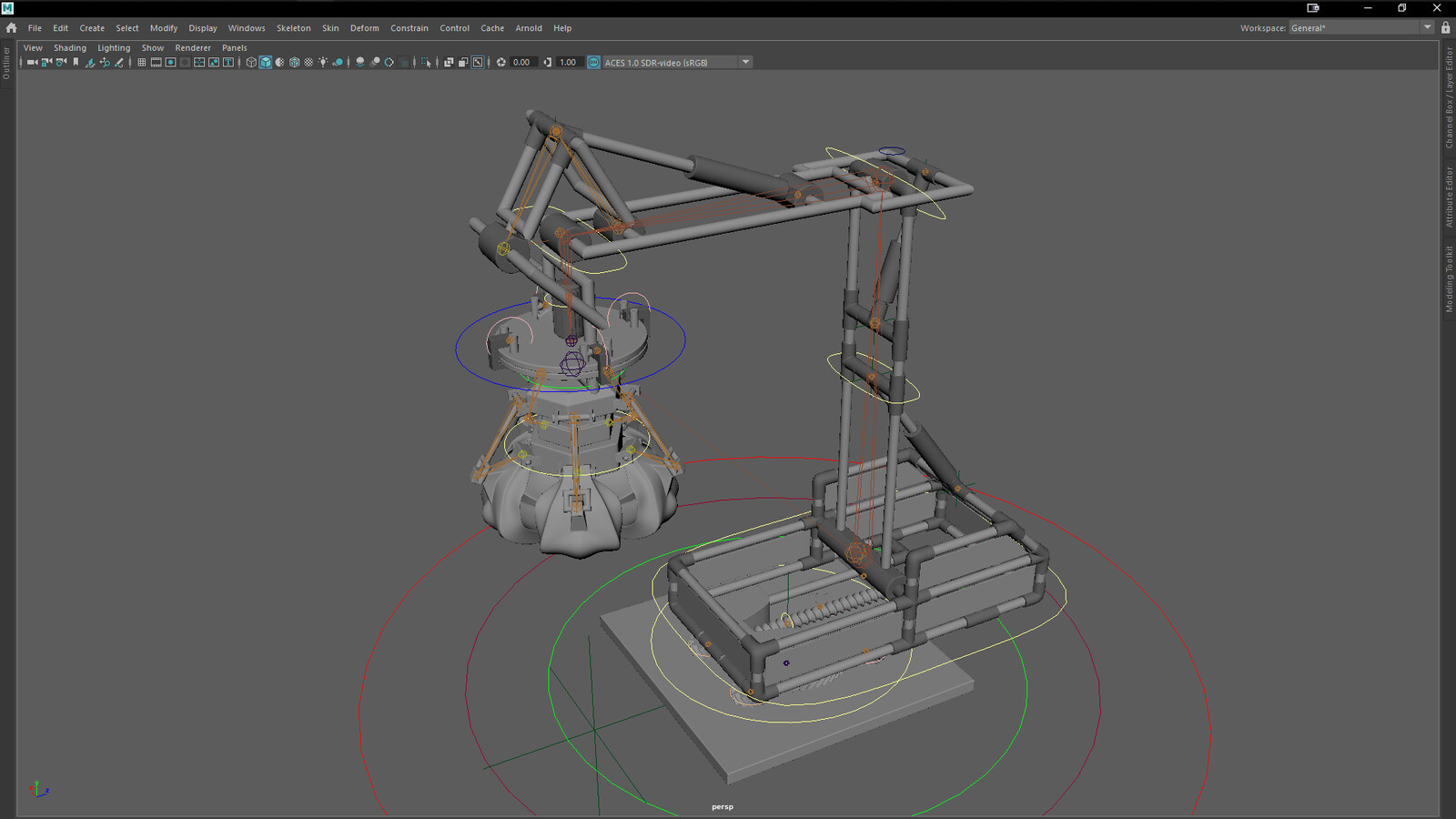The width and height of the screenshot is (1456, 819).
Task: Open the Arnold menu
Action: [x=529, y=28]
